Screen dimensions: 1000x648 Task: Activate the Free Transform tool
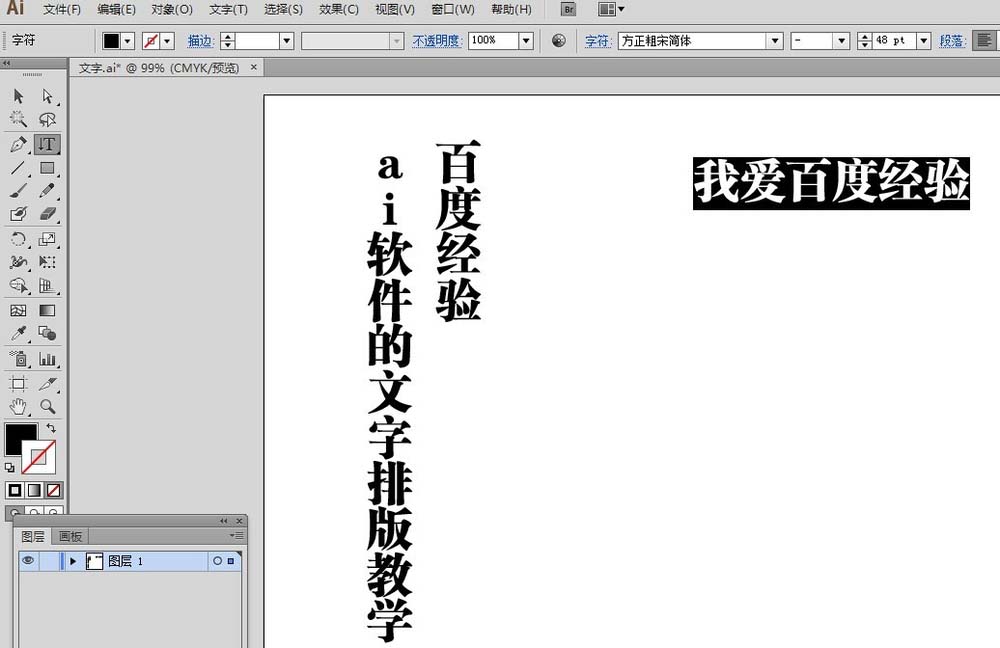pos(47,262)
